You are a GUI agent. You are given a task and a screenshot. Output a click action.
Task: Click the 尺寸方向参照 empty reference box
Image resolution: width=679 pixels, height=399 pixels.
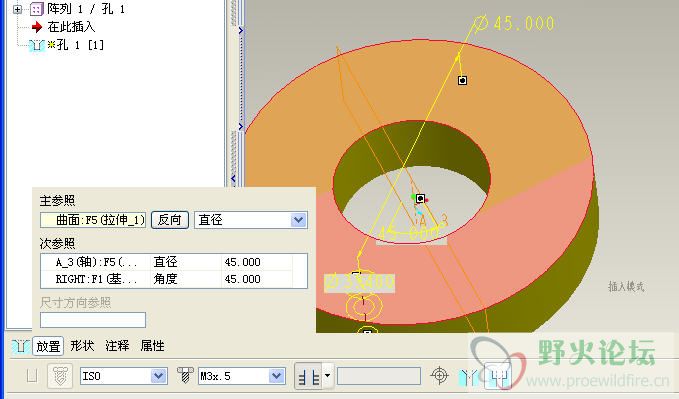(93, 320)
